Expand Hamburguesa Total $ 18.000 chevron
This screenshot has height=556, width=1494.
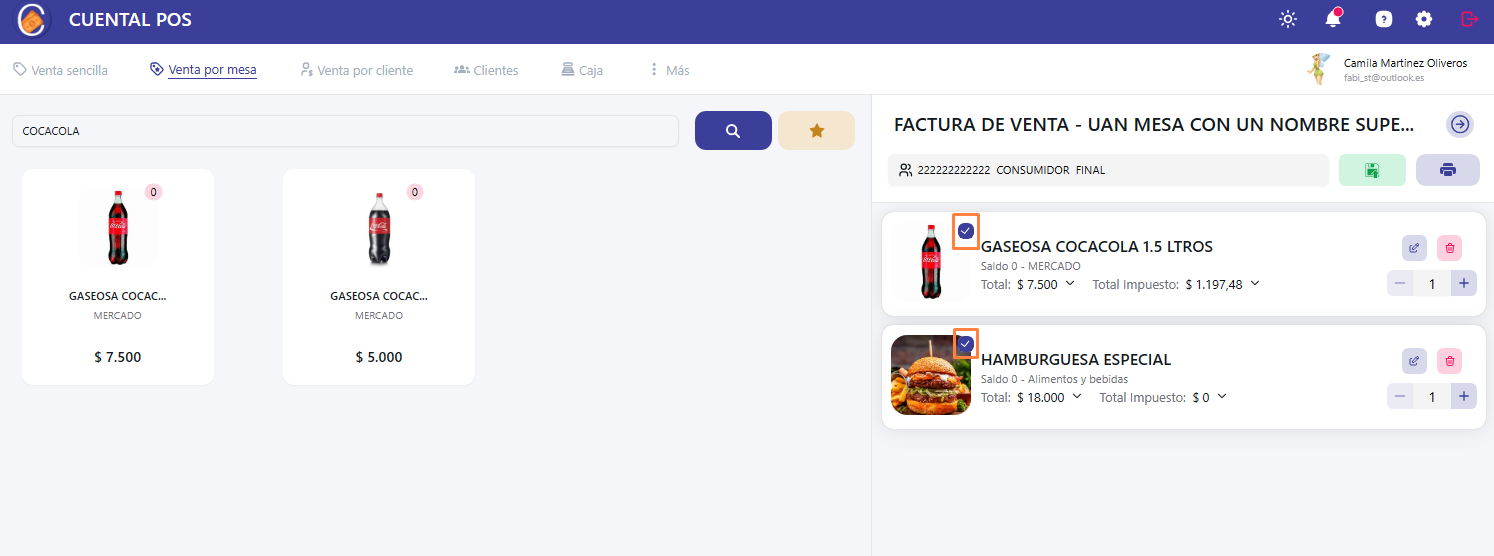coord(1077,397)
